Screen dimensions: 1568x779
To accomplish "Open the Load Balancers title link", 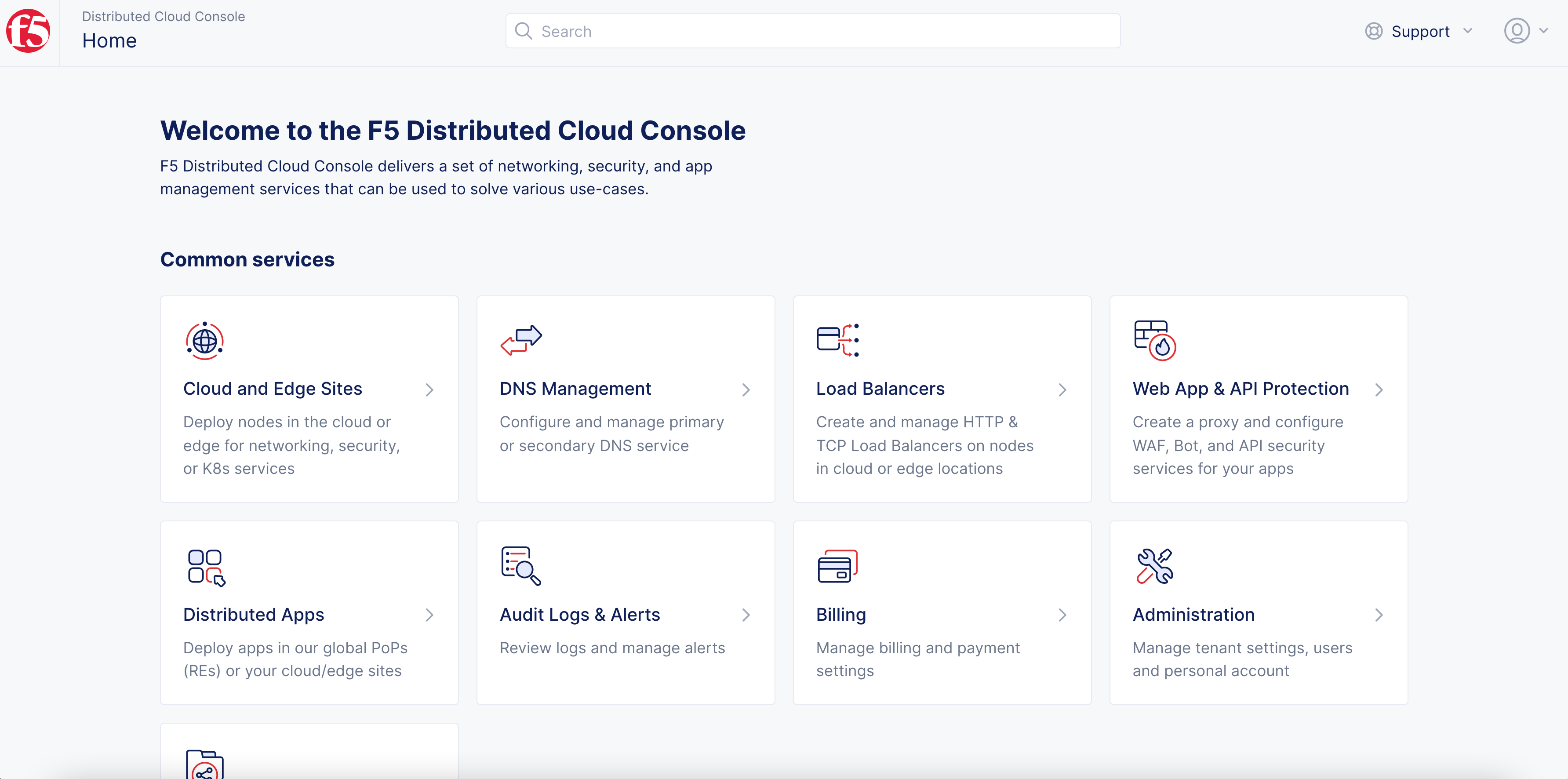I will [x=880, y=389].
